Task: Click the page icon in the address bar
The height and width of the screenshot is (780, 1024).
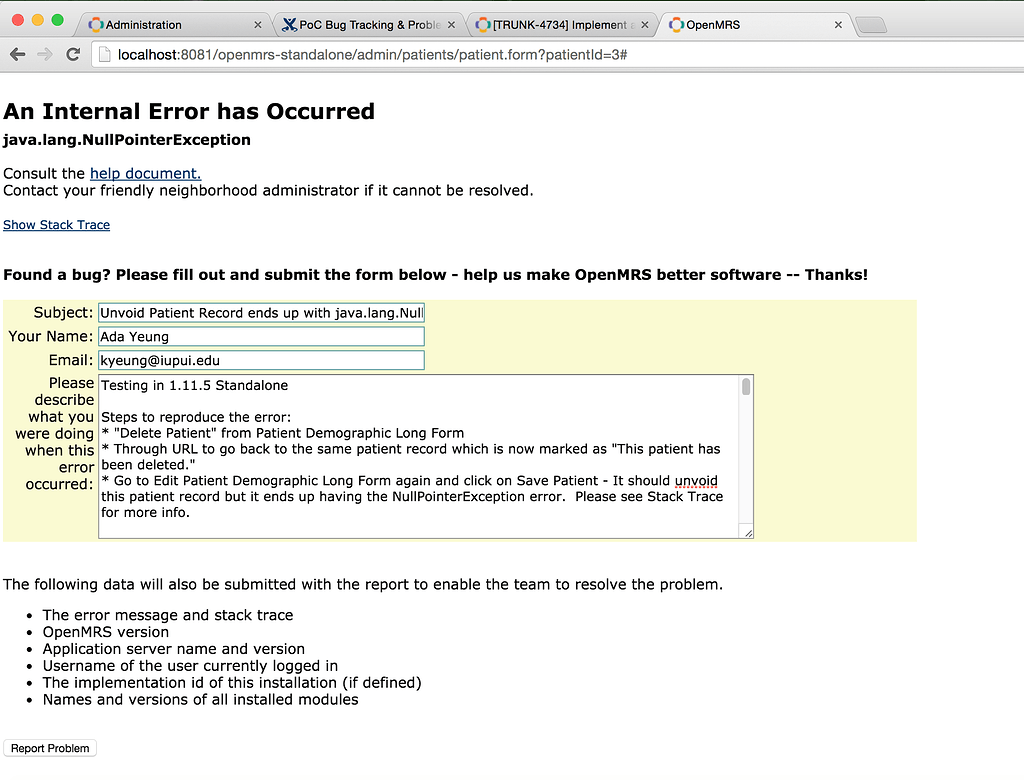Action: (x=104, y=55)
